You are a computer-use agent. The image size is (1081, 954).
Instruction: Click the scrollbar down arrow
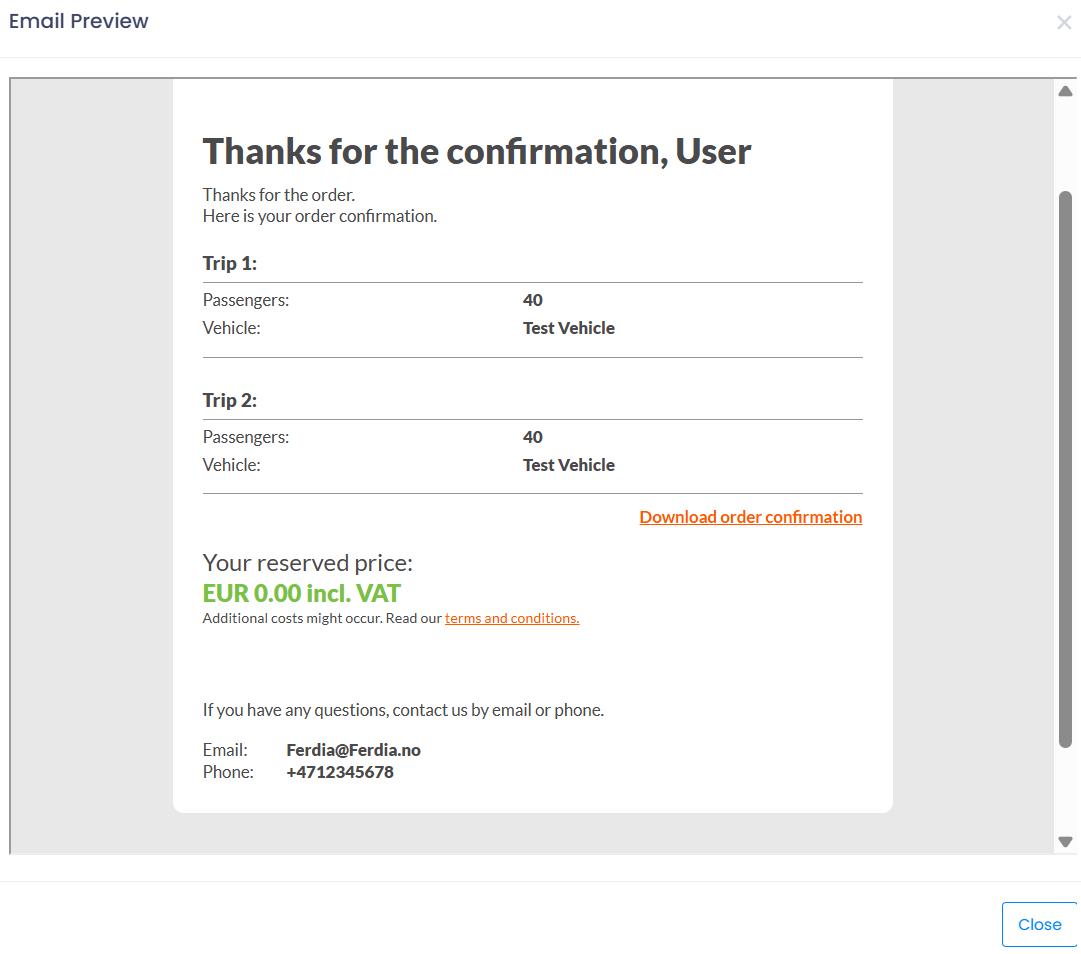tap(1065, 842)
